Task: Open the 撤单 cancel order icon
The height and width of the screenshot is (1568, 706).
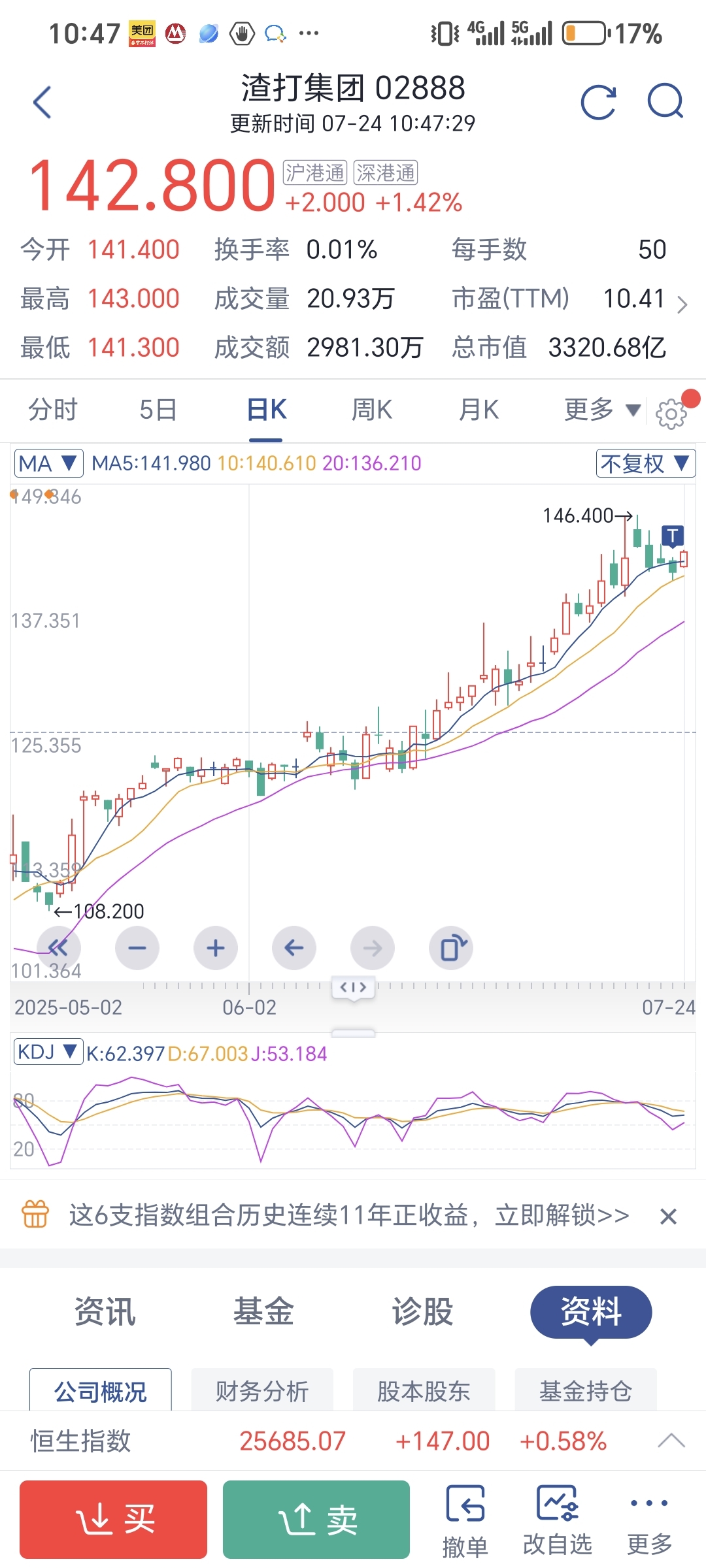Action: 465,1521
